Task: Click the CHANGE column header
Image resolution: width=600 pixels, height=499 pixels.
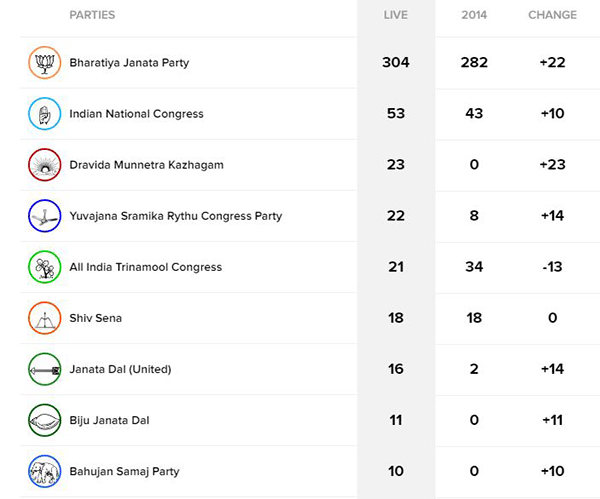Action: tap(552, 15)
